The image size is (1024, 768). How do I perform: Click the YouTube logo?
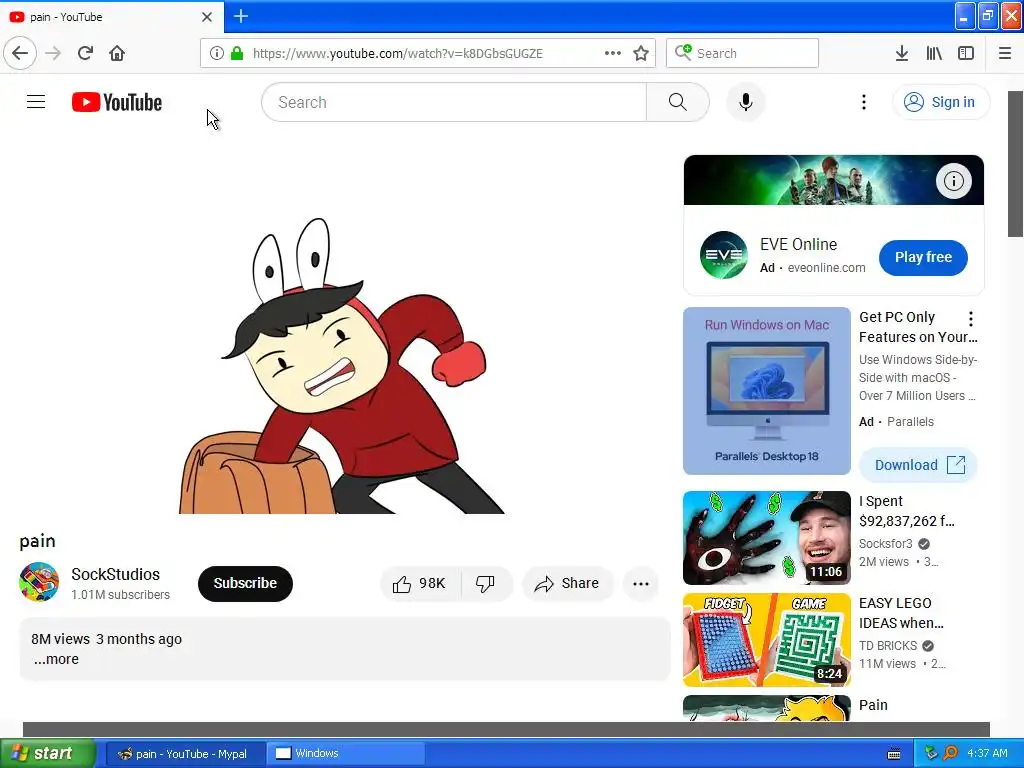(117, 103)
